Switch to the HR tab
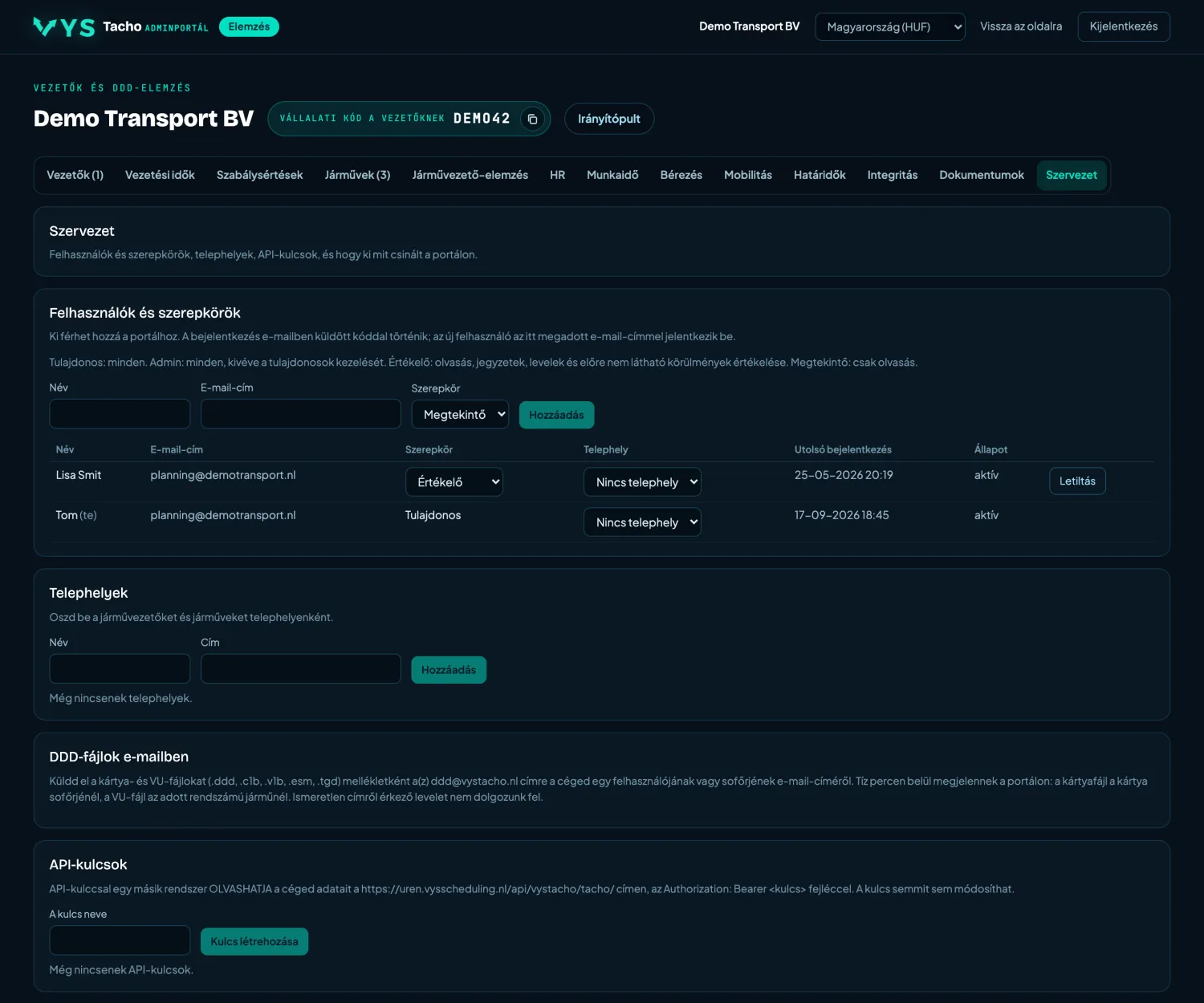The width and height of the screenshot is (1204, 1003). click(557, 175)
